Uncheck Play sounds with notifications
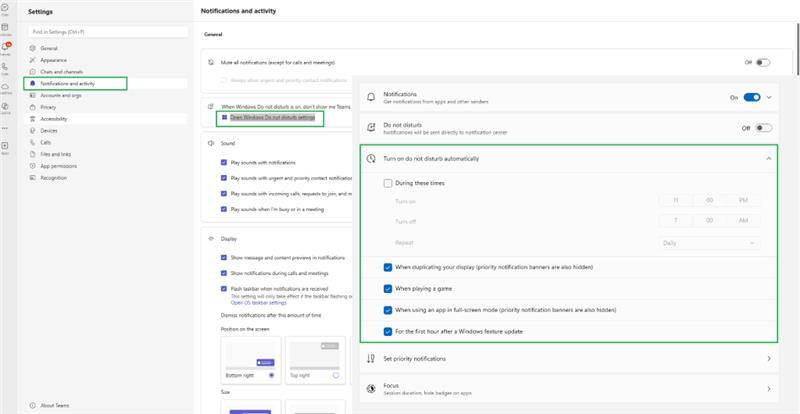This screenshot has width=800, height=414. [223, 162]
